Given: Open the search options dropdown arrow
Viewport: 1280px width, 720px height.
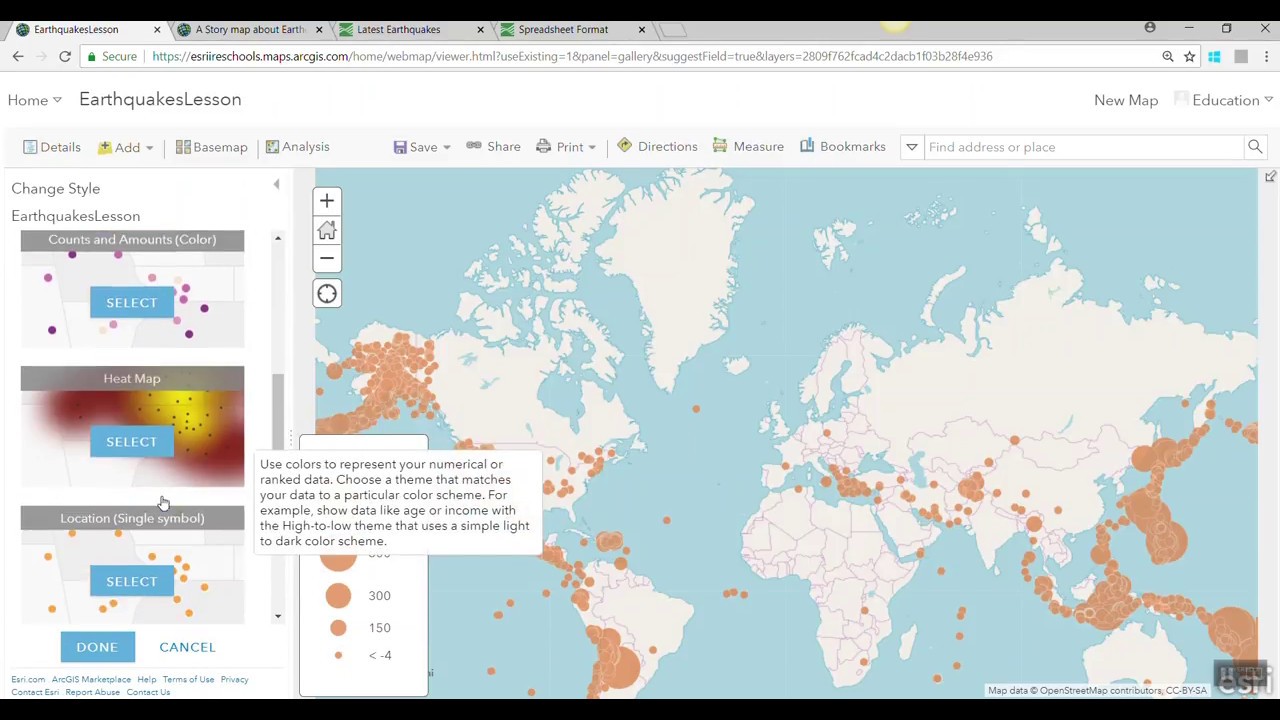Looking at the screenshot, I should point(912,147).
